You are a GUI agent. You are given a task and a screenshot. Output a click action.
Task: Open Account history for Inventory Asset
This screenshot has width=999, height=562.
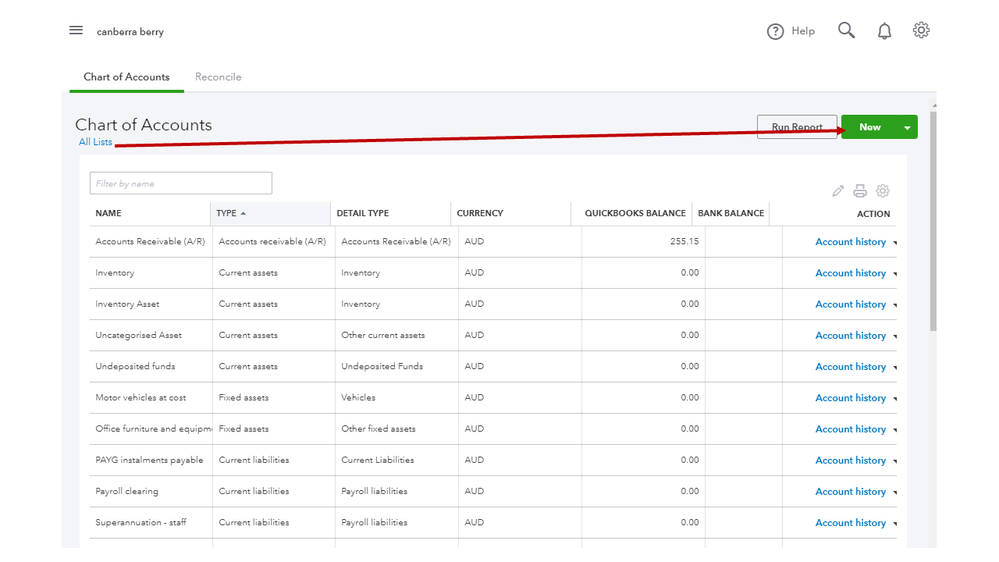pyautogui.click(x=850, y=304)
